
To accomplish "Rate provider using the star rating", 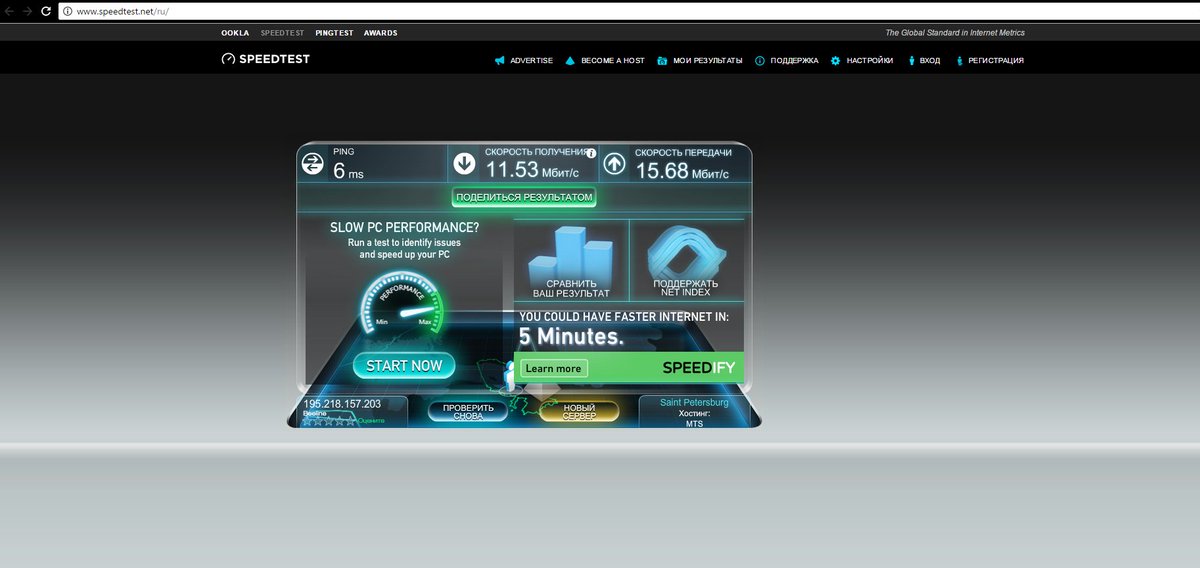I will (x=329, y=421).
